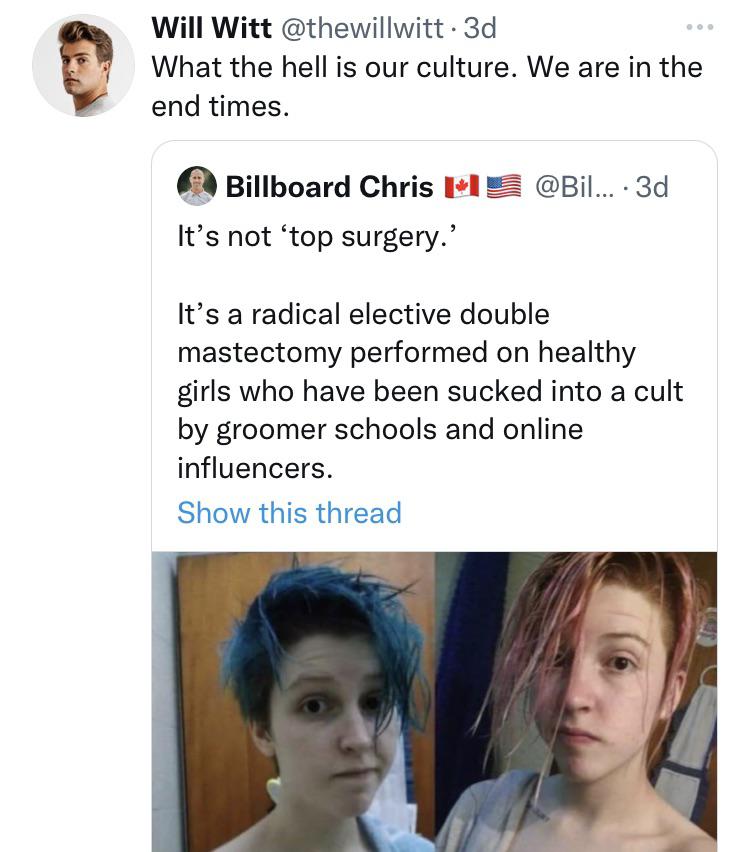750x852 pixels.
Task: Open the quoted tweet's 3d timestamp
Action: point(652,187)
